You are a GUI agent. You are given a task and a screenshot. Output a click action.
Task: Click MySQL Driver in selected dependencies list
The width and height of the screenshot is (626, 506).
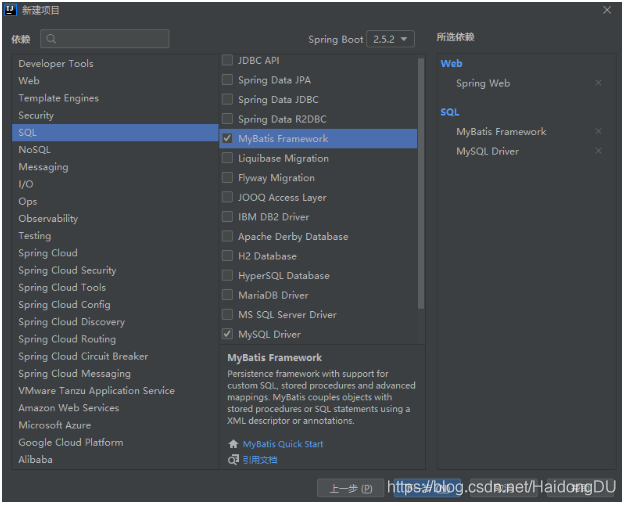pos(487,151)
